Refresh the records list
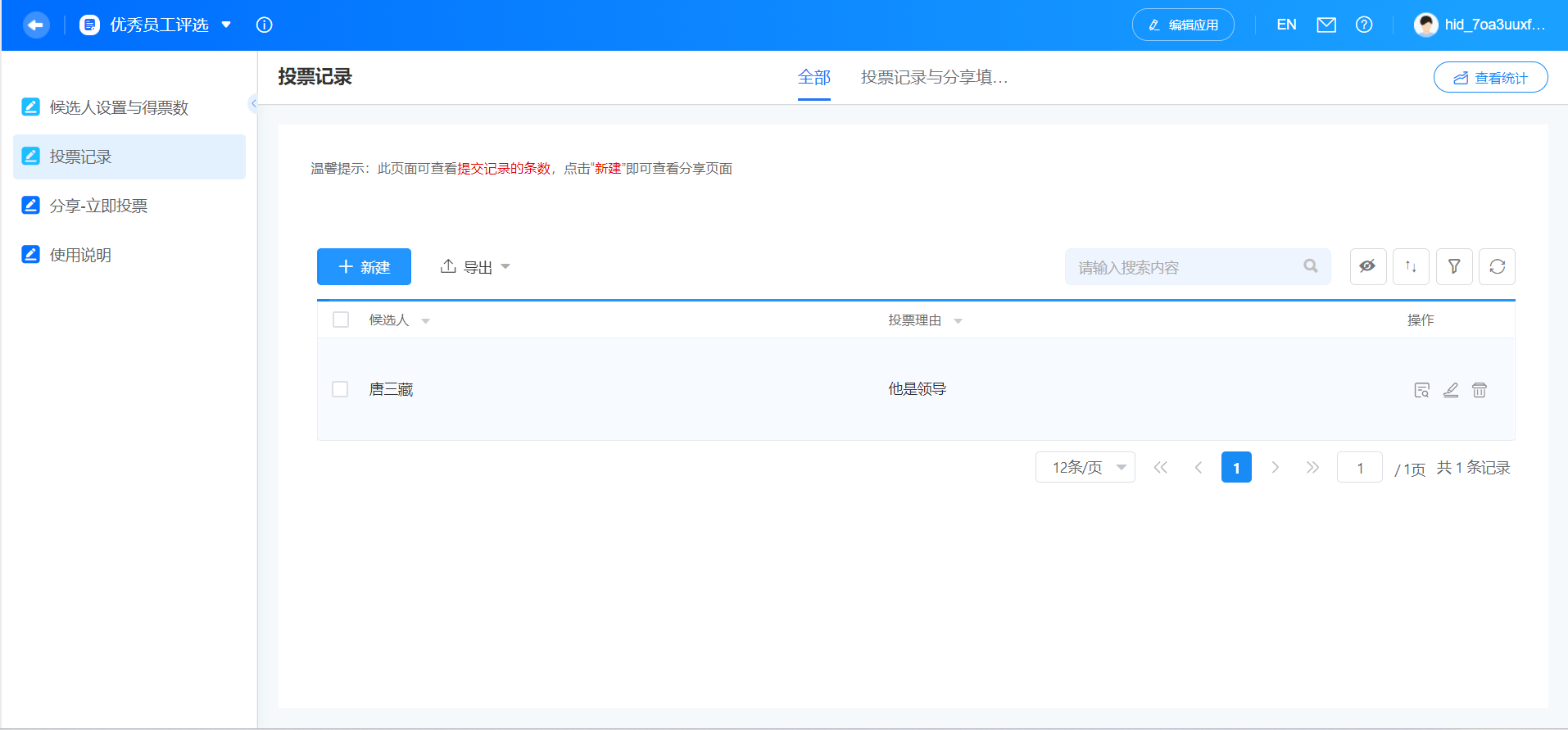The width and height of the screenshot is (1568, 730). [1497, 266]
